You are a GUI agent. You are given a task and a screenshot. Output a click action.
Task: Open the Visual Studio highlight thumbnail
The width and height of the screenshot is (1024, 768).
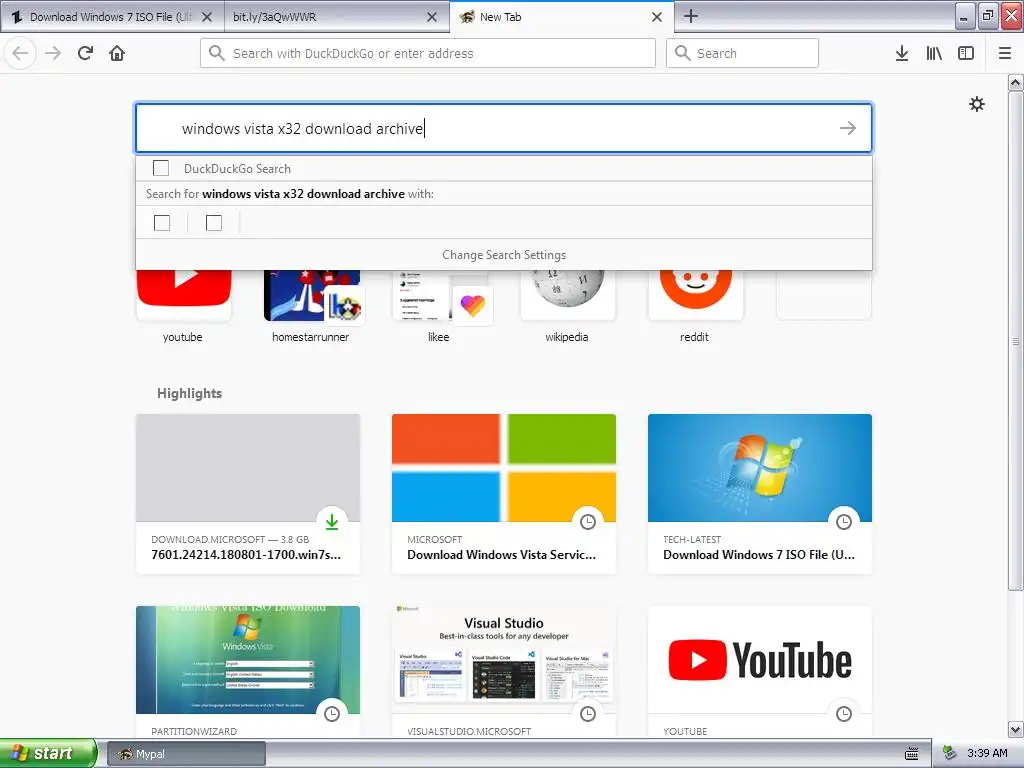pos(504,660)
